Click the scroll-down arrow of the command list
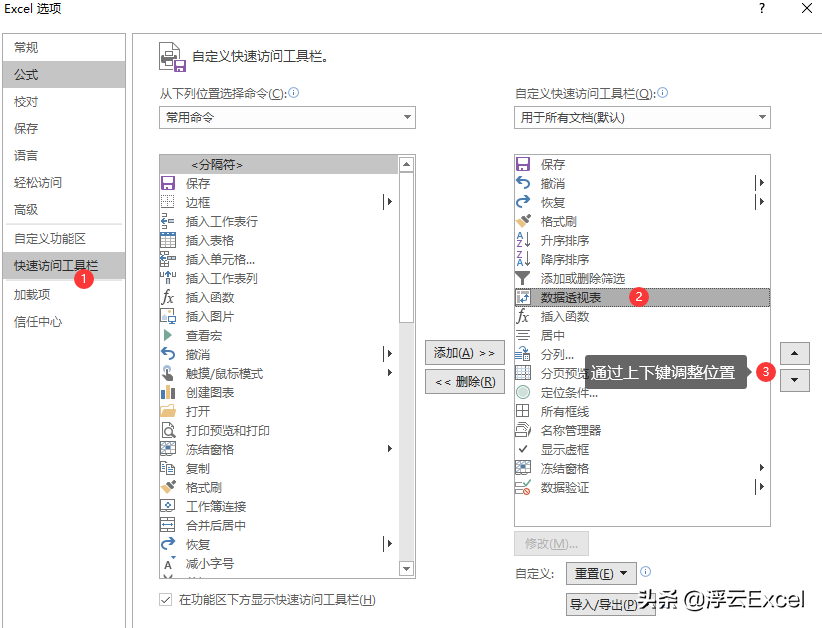The image size is (822, 628). tap(406, 568)
